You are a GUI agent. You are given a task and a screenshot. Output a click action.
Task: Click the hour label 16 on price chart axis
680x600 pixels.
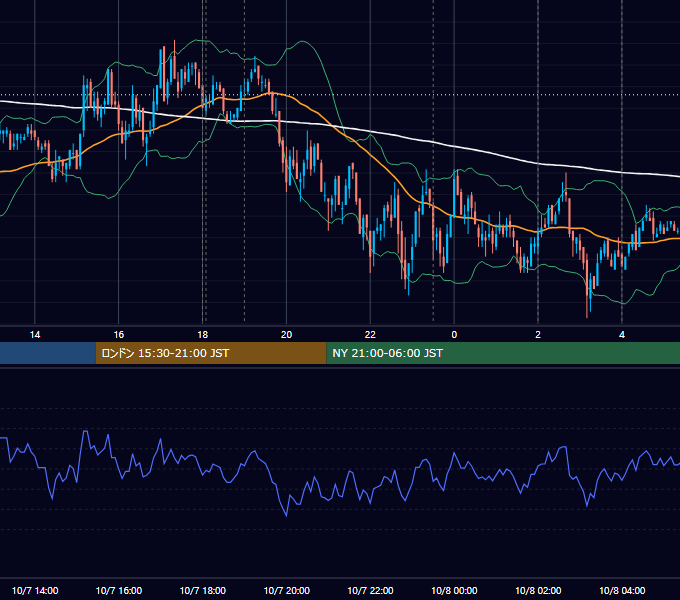118,335
